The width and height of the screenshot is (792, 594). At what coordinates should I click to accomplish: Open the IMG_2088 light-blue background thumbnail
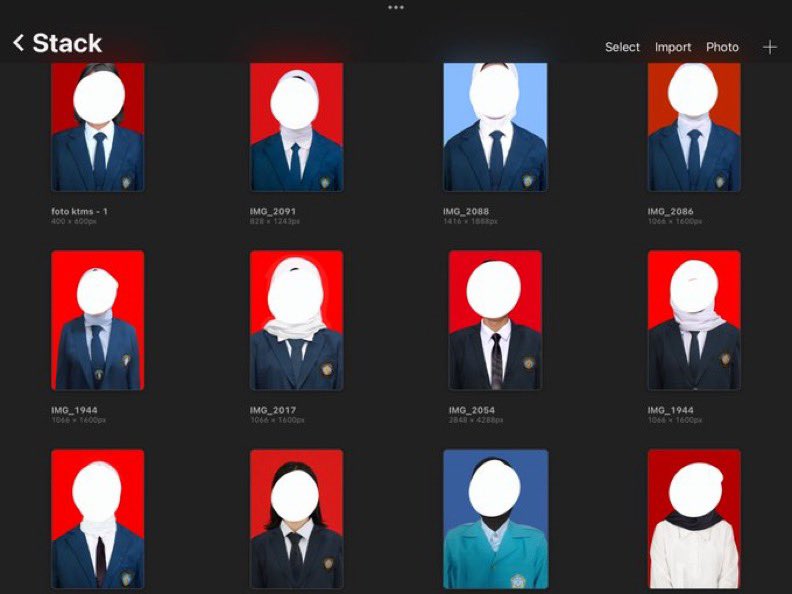coord(495,127)
